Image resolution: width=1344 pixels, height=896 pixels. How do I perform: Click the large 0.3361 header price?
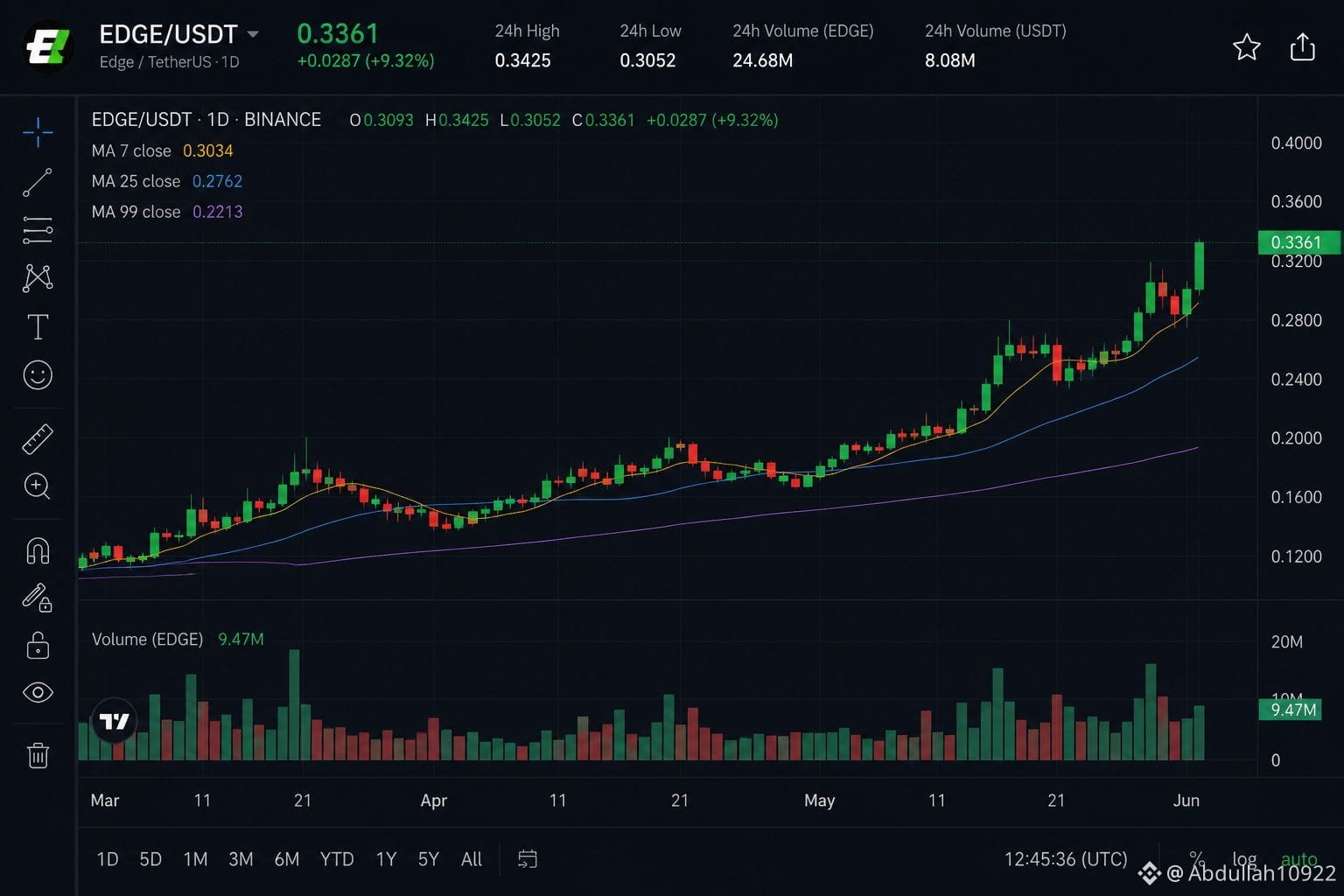[x=338, y=33]
